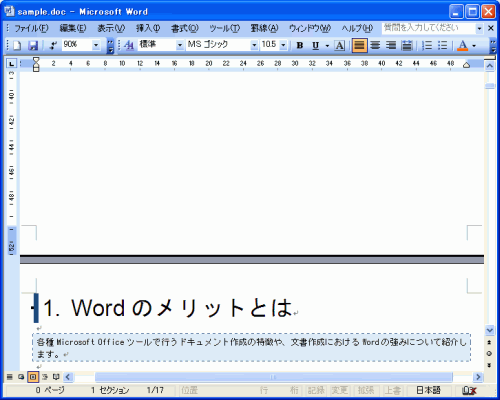Save the document with floppy disk icon
This screenshot has height=400, width=500.
pos(33,45)
